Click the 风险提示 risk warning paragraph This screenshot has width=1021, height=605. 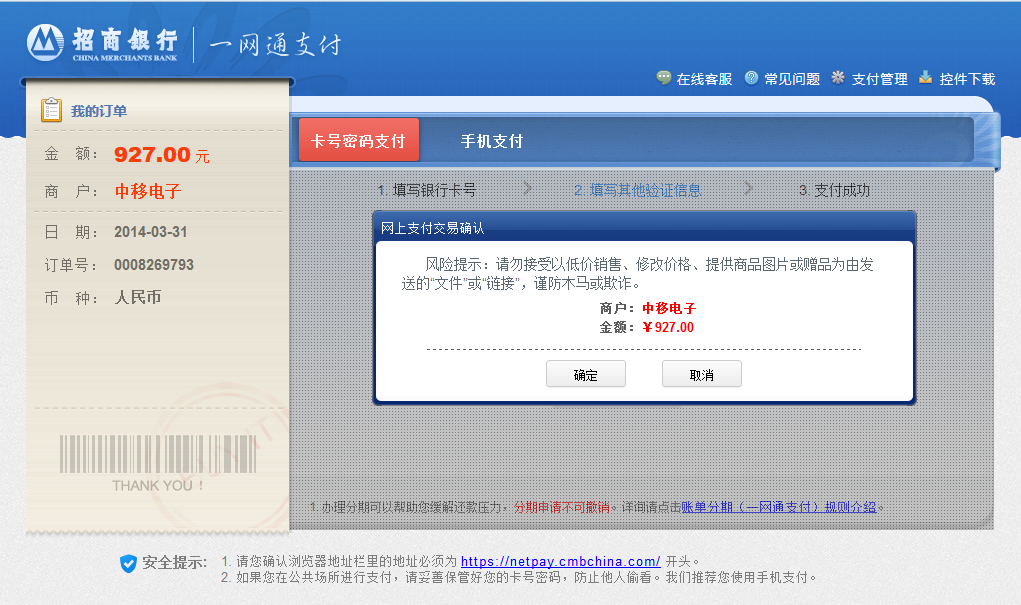(637, 274)
